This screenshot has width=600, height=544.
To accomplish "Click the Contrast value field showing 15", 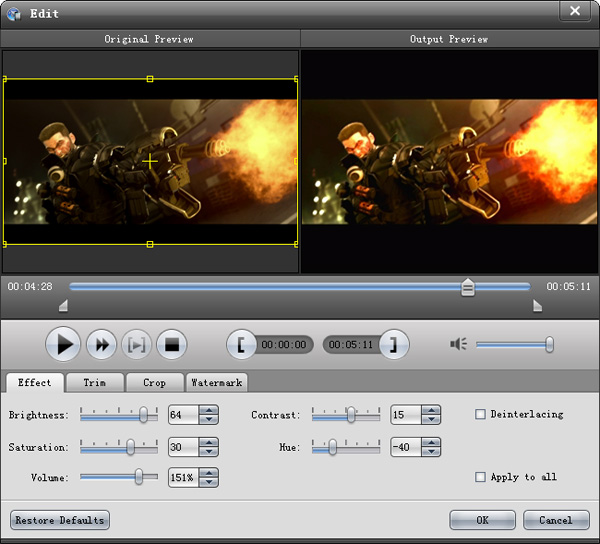I will pos(406,415).
